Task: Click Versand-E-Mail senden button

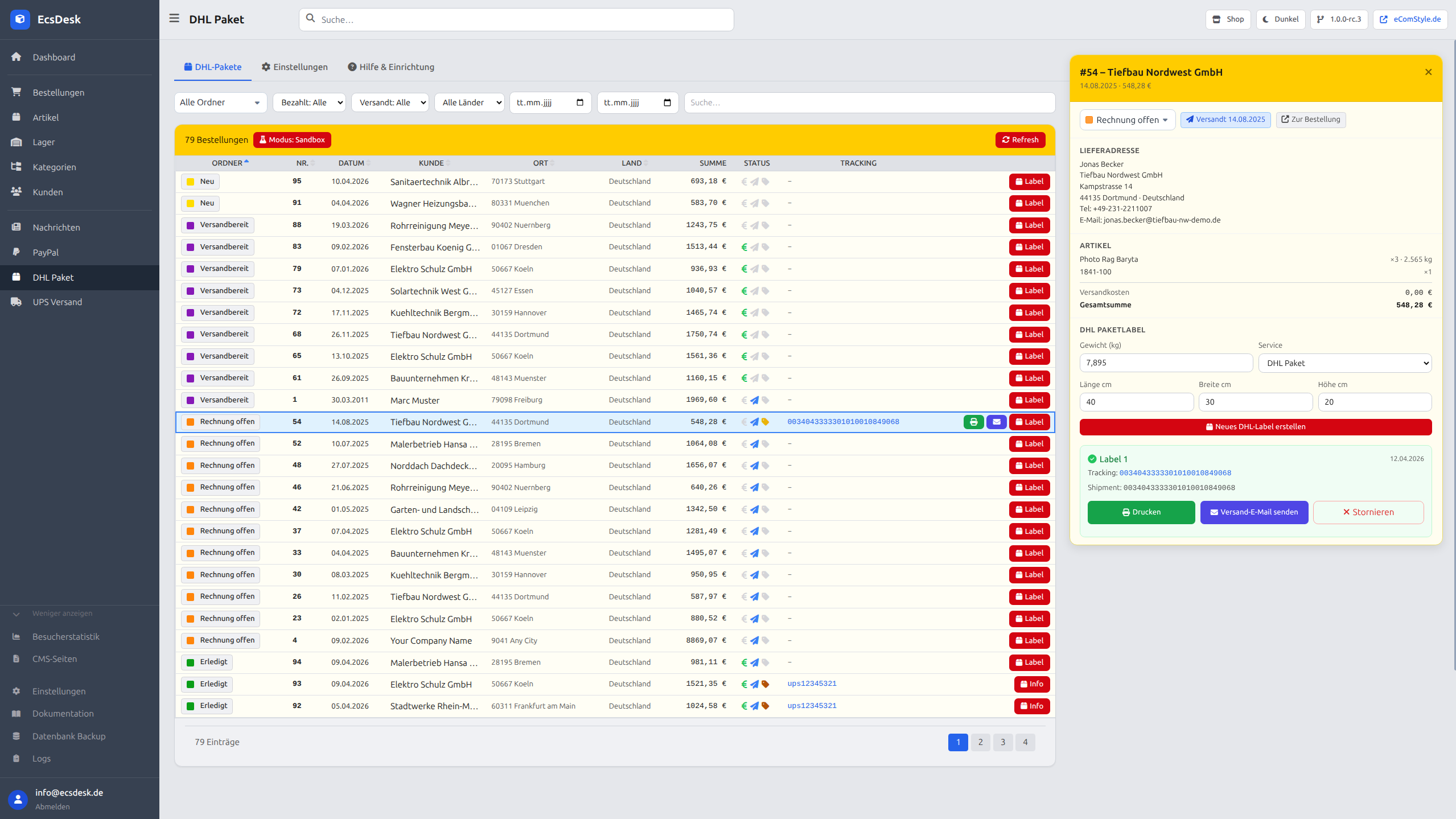Action: (1254, 512)
